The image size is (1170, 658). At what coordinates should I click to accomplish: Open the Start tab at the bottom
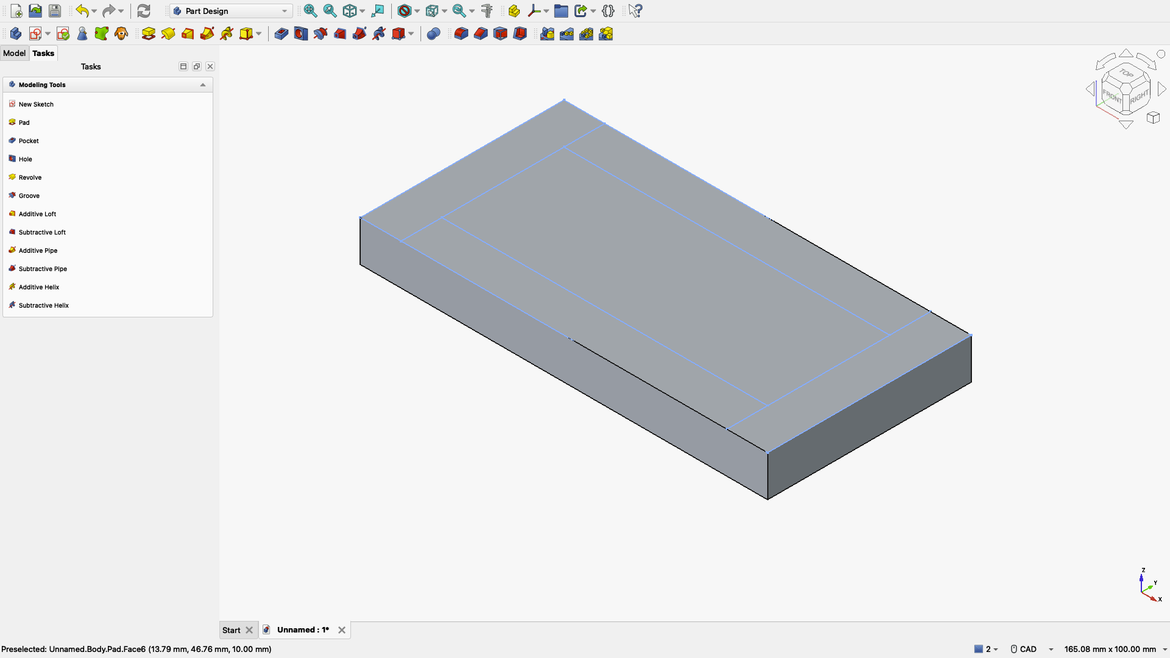coord(231,629)
